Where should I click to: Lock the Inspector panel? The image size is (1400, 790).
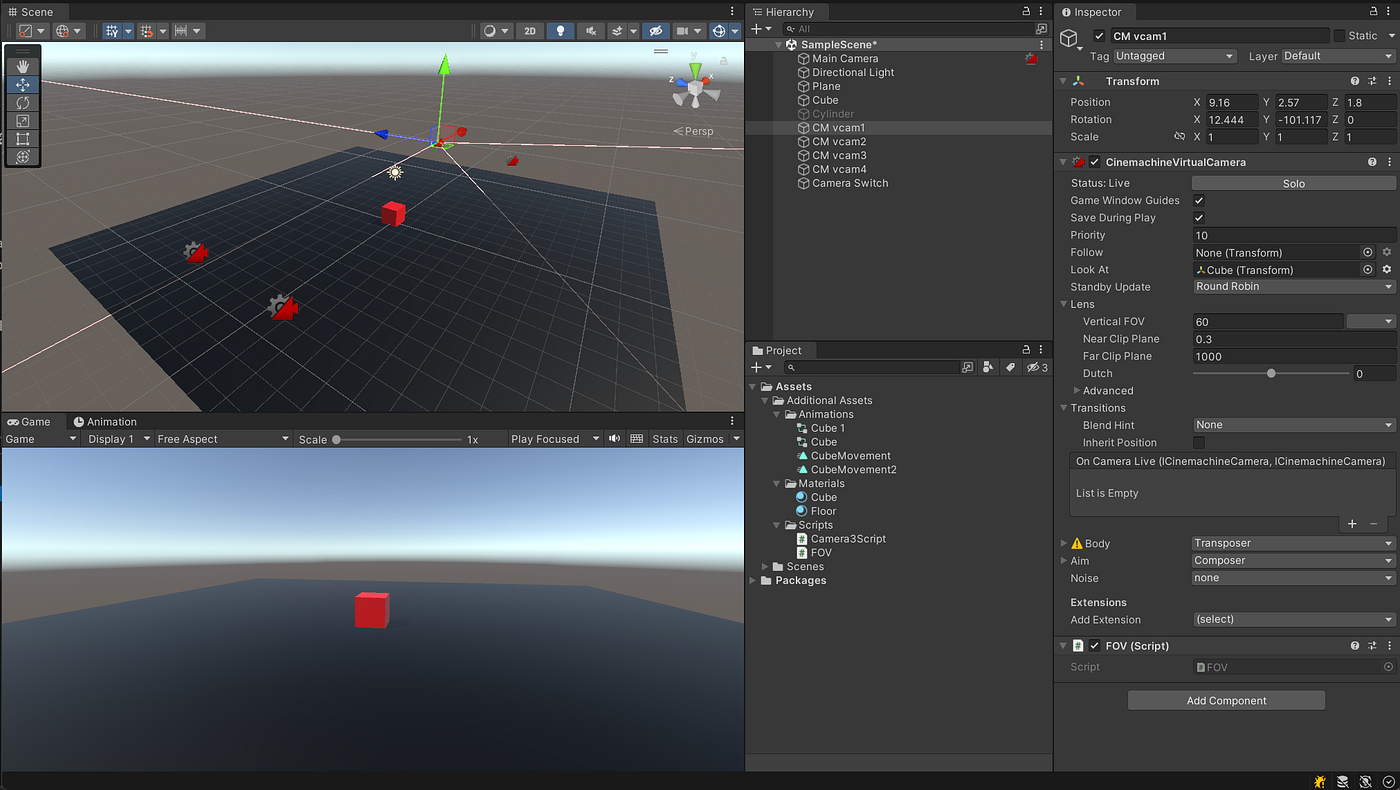coord(1363,12)
